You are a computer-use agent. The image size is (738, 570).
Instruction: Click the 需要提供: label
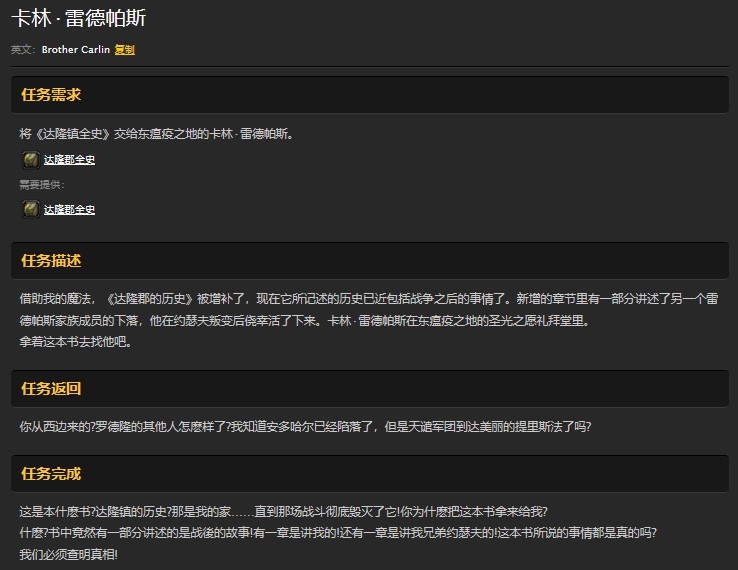coord(40,185)
